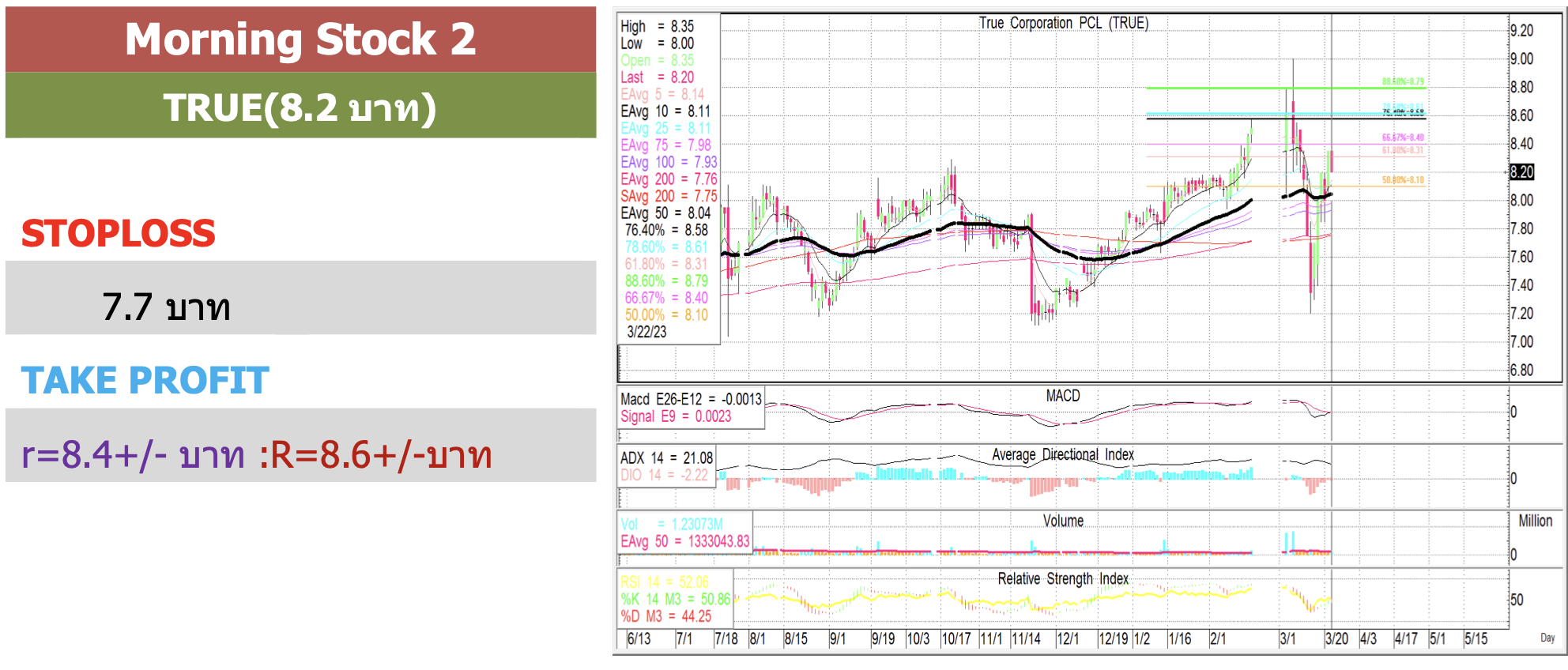Click the EAvg 50 = 1333043.83 volume value
This screenshot has height=670, width=1568.
pyautogui.click(x=684, y=541)
